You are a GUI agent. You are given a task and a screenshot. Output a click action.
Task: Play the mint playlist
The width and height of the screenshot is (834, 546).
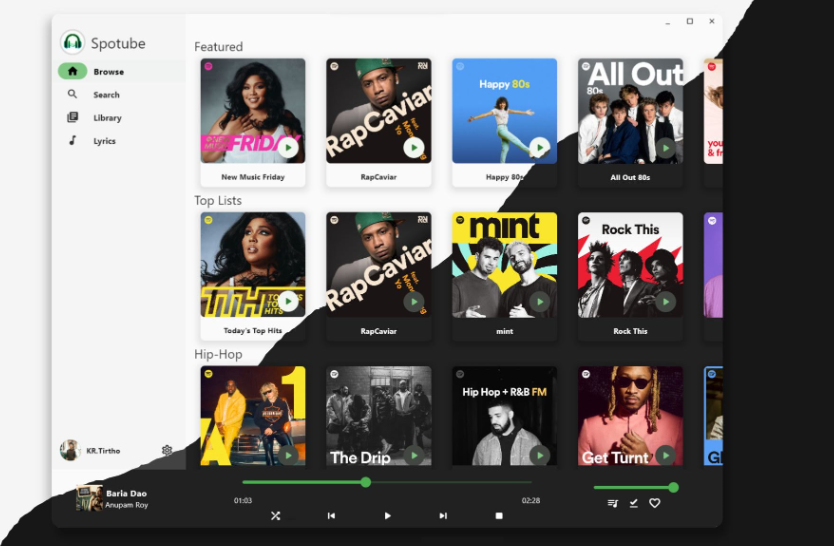point(539,301)
